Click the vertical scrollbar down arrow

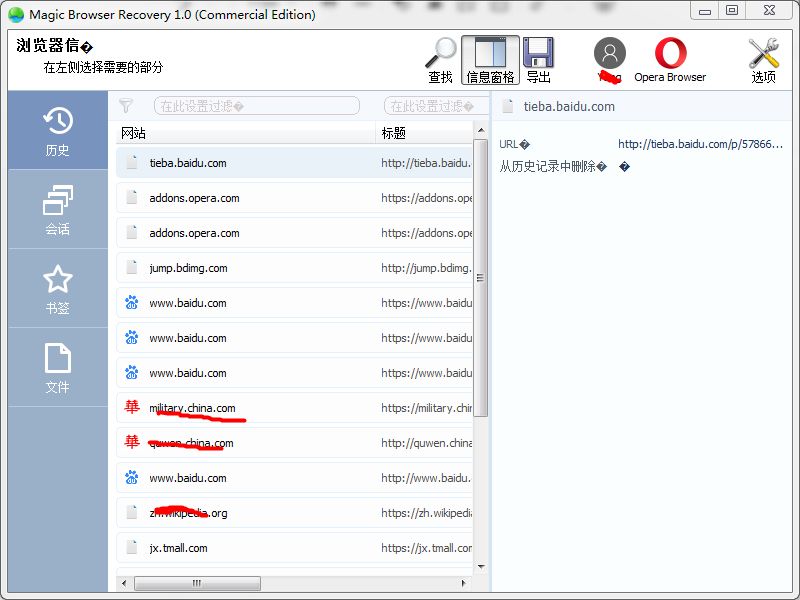pos(481,567)
